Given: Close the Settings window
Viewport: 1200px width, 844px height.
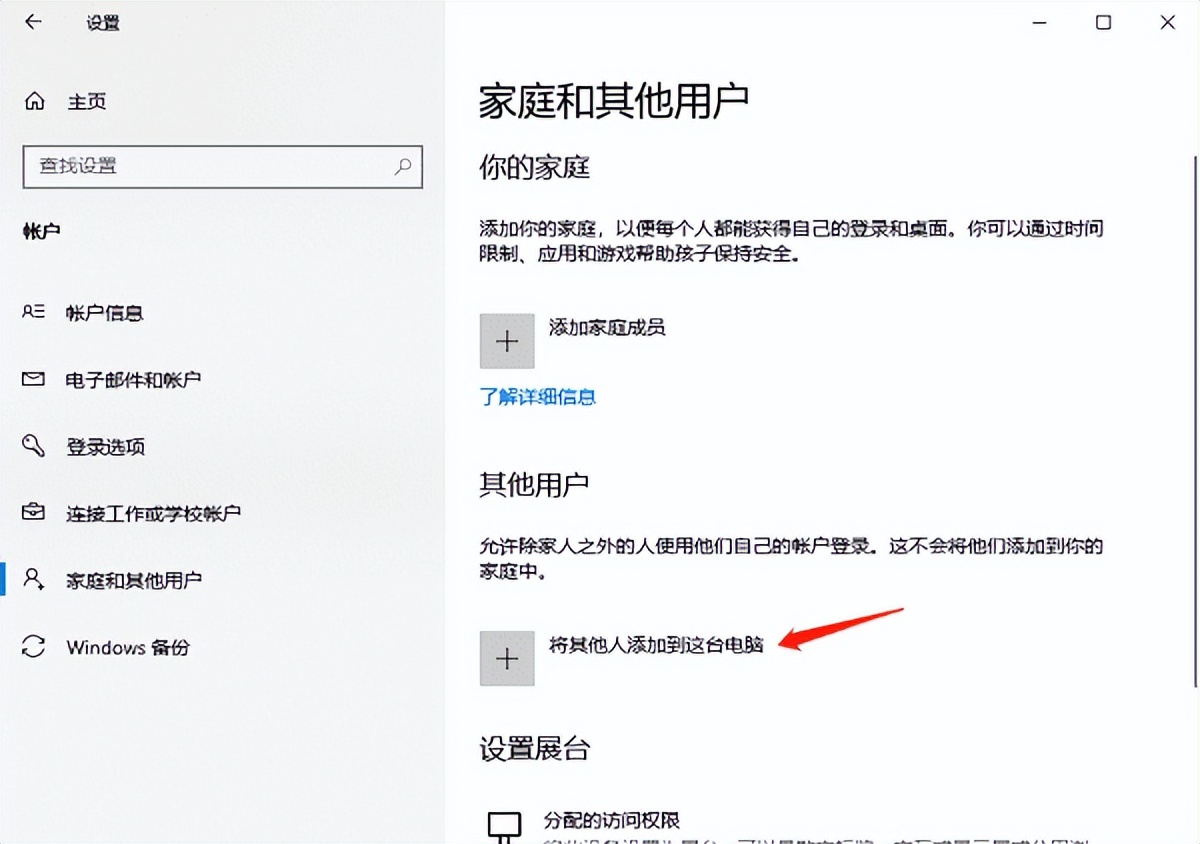Looking at the screenshot, I should (x=1167, y=22).
